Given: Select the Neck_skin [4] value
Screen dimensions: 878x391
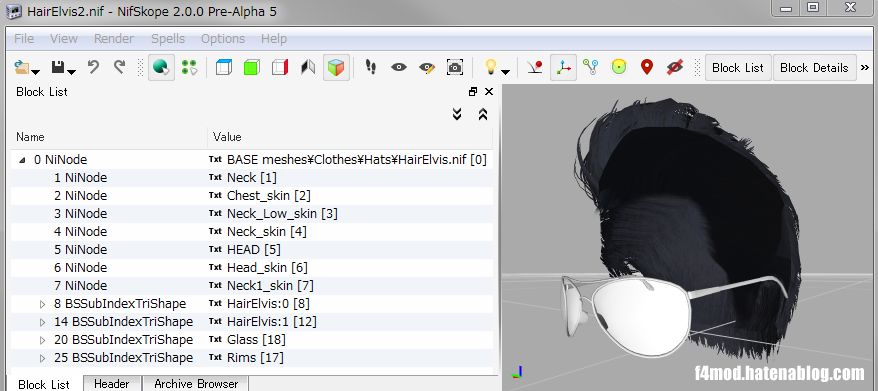Looking at the screenshot, I should coord(267,232).
